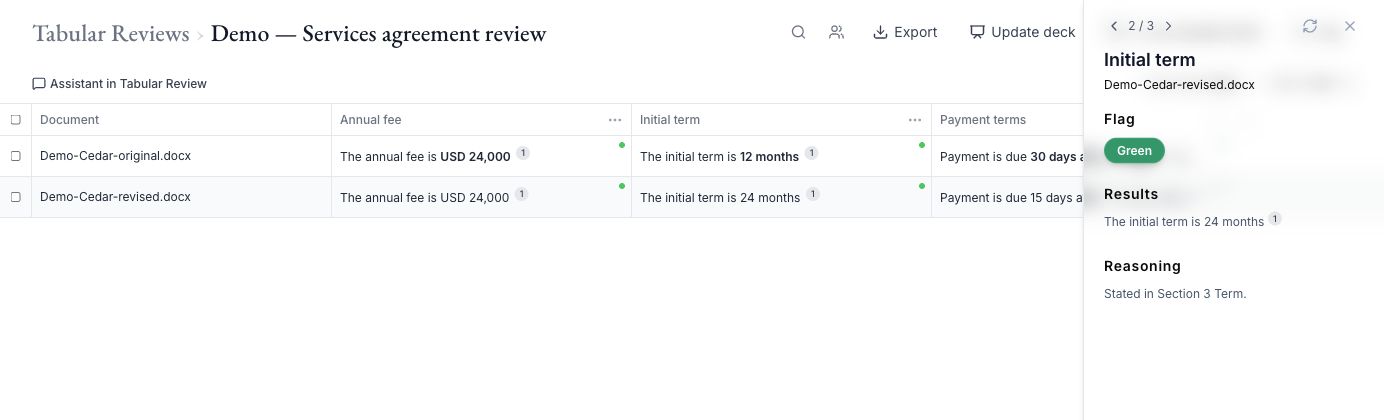Open citation 1 in original annual fee cell
The height and width of the screenshot is (420, 1384).
523,154
